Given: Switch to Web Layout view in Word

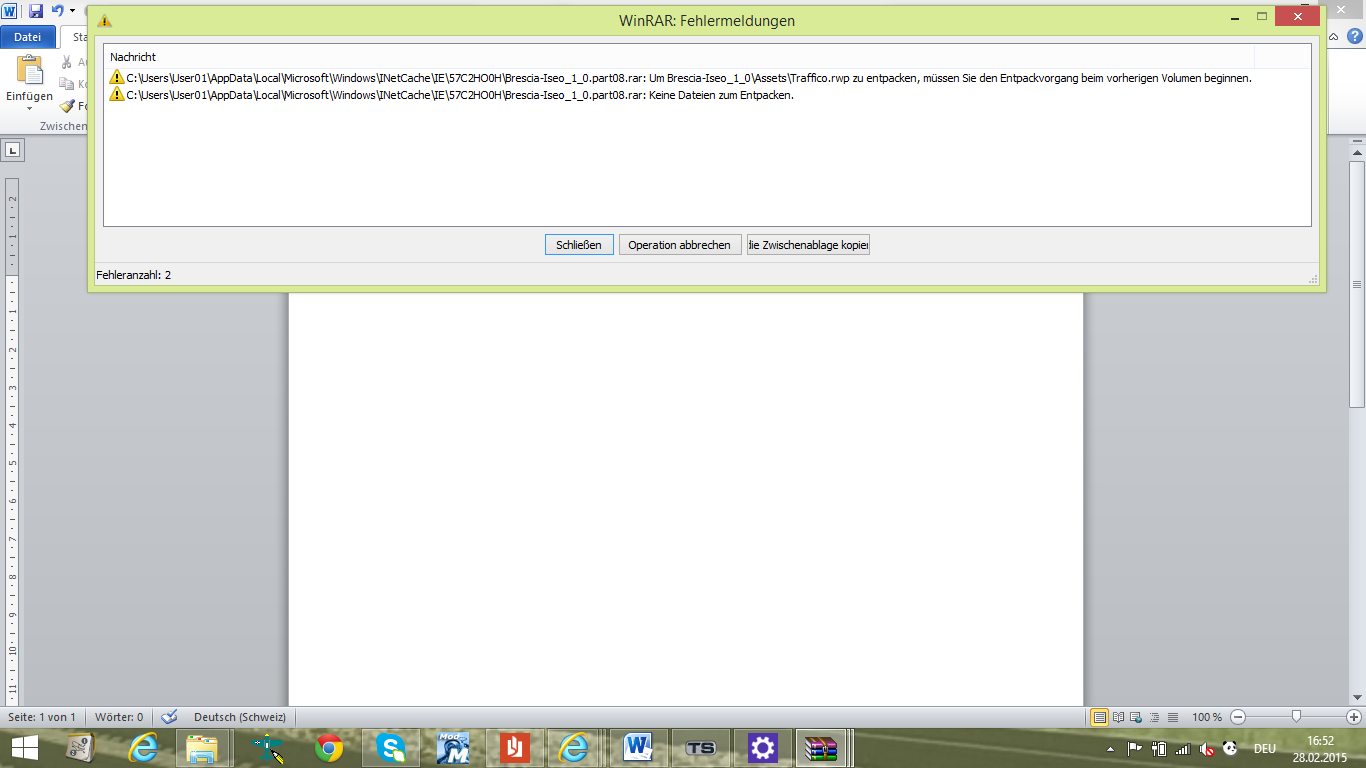Looking at the screenshot, I should pos(1136,717).
